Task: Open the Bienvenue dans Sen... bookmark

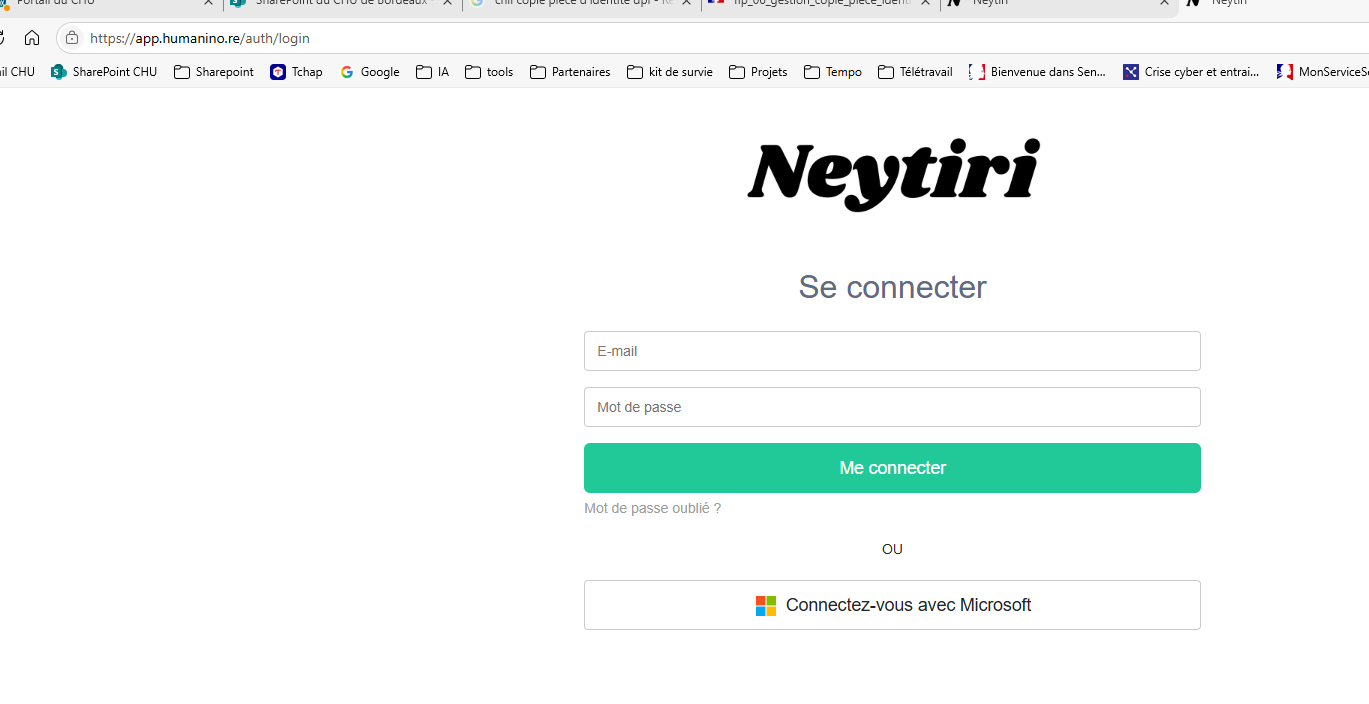Action: [x=1038, y=72]
